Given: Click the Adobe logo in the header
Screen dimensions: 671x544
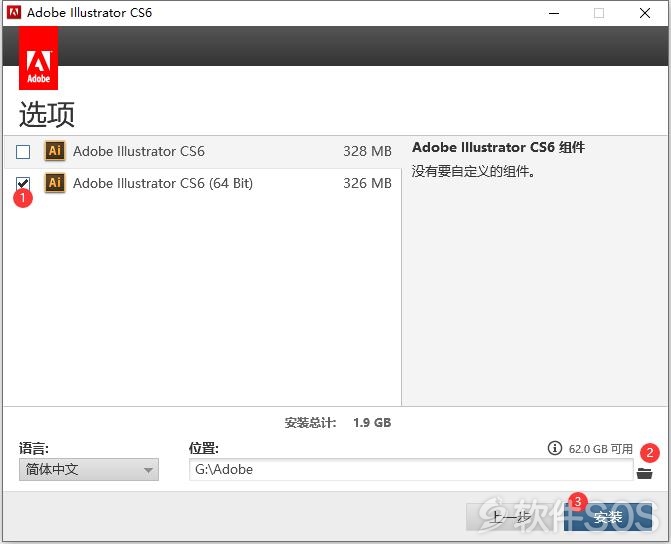Looking at the screenshot, I should click(39, 59).
